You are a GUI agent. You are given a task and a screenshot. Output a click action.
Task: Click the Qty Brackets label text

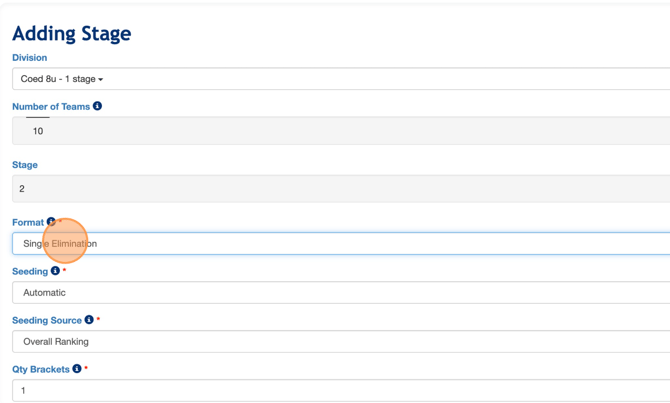pos(41,370)
